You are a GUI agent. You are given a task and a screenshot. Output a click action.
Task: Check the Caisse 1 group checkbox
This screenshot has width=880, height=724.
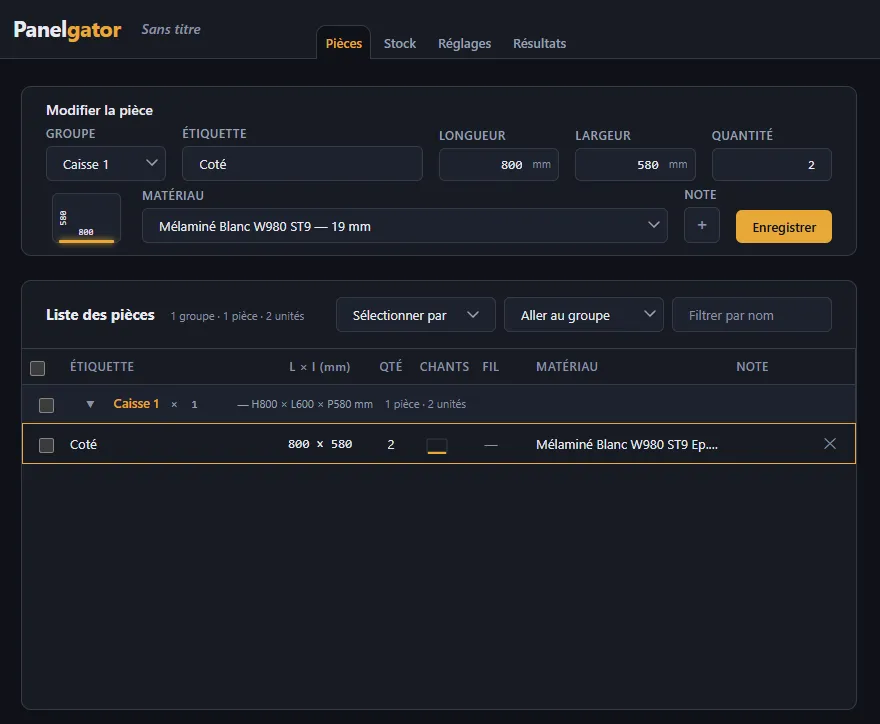47,405
